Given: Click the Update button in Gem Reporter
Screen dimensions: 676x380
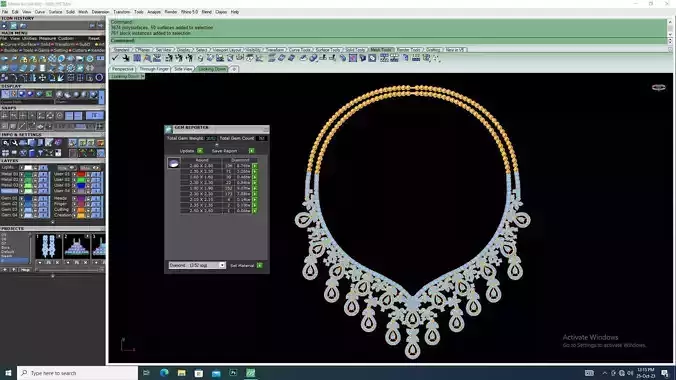Looking at the screenshot, I should pos(200,151).
